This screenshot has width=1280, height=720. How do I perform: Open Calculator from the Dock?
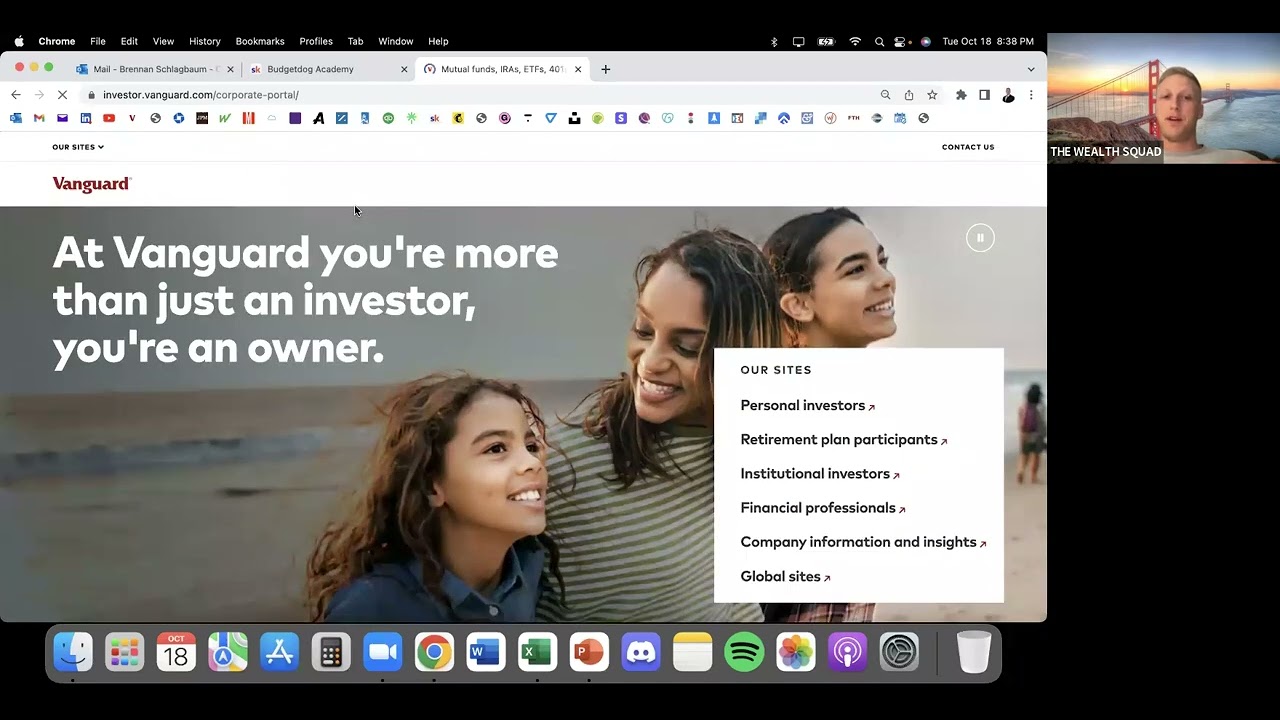coord(331,653)
